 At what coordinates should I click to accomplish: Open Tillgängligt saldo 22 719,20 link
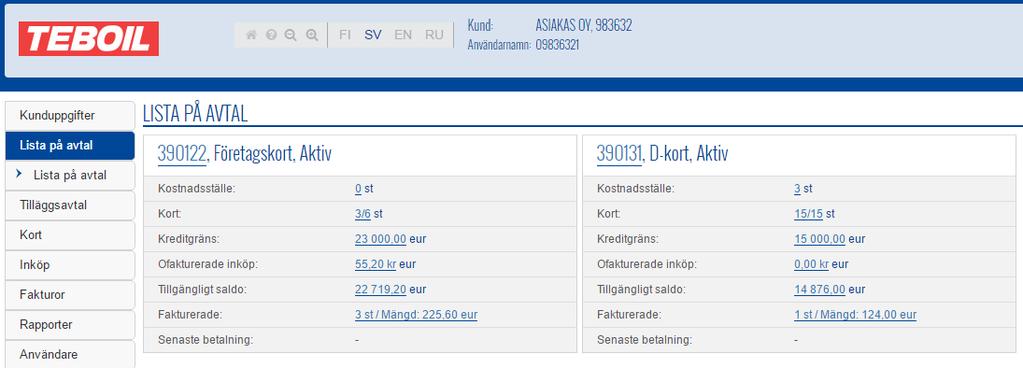tap(380, 289)
